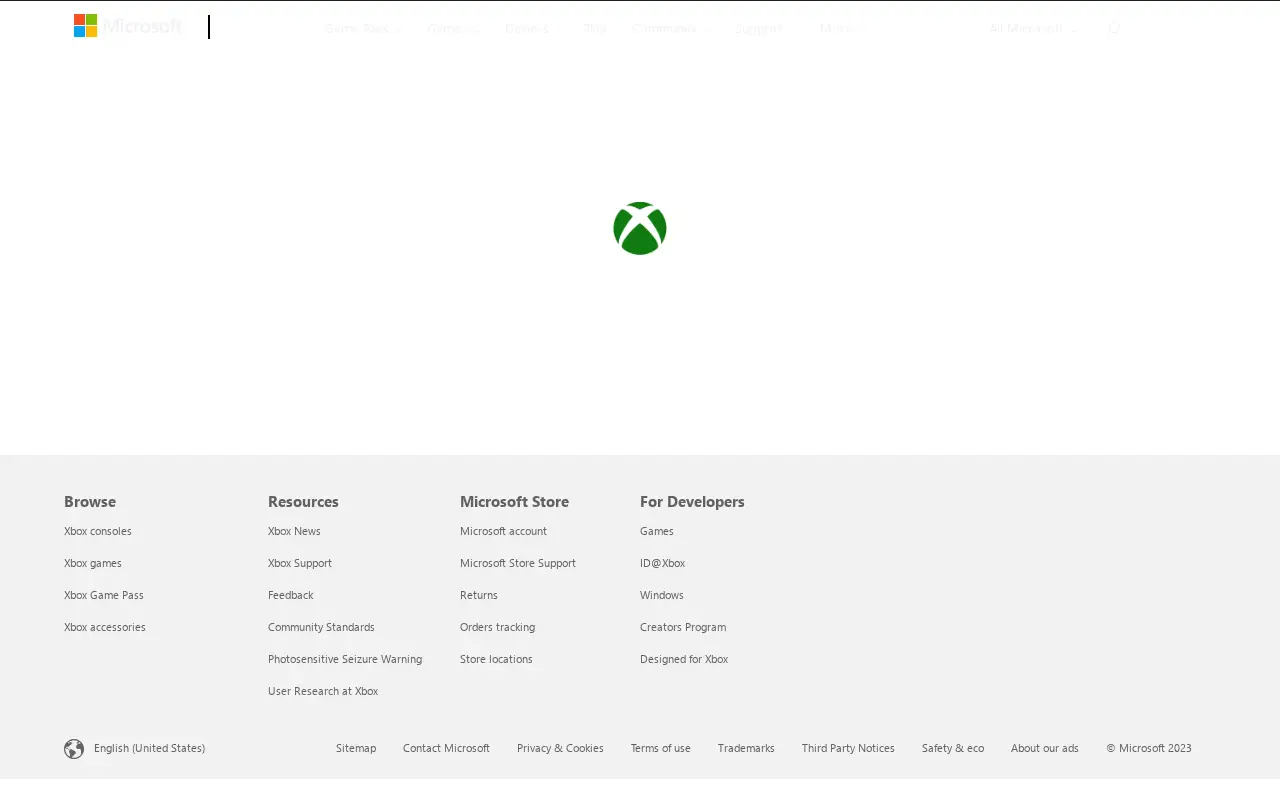Open the Orders tracking link
The image size is (1280, 800).
coord(497,627)
